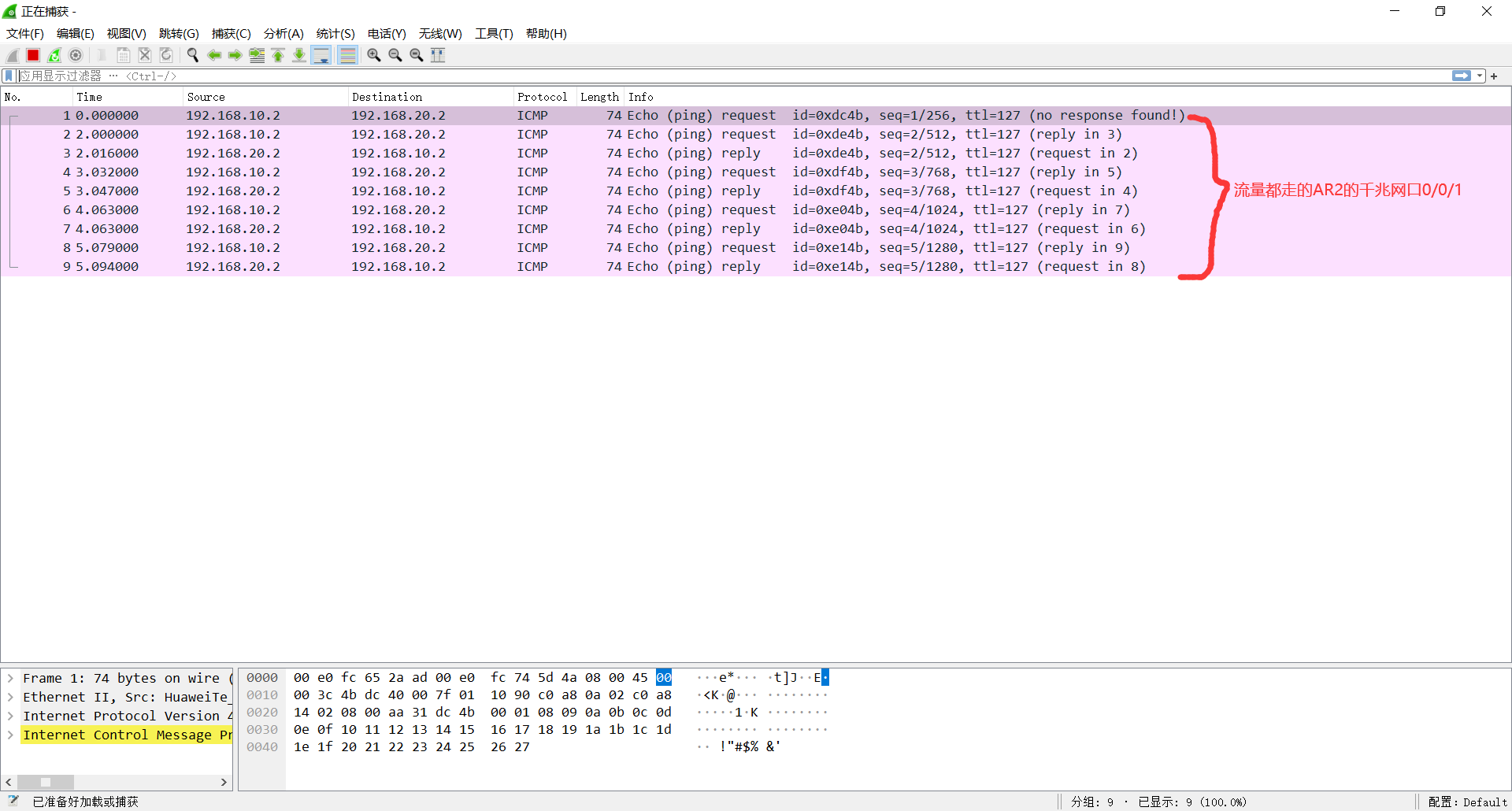
Task: Add a filter button with plus icon
Action: tap(1494, 76)
